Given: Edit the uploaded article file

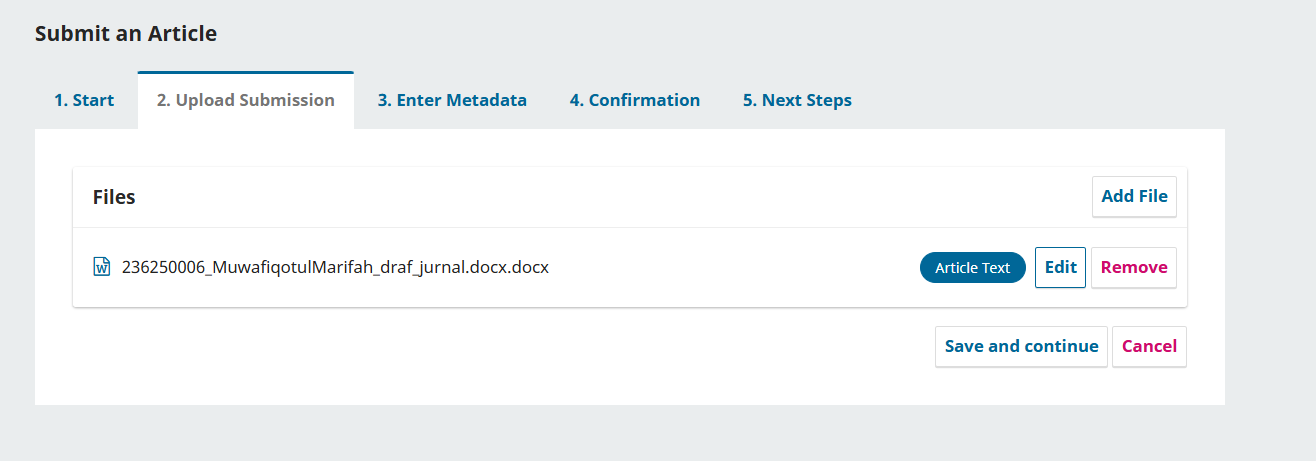Looking at the screenshot, I should [x=1060, y=267].
